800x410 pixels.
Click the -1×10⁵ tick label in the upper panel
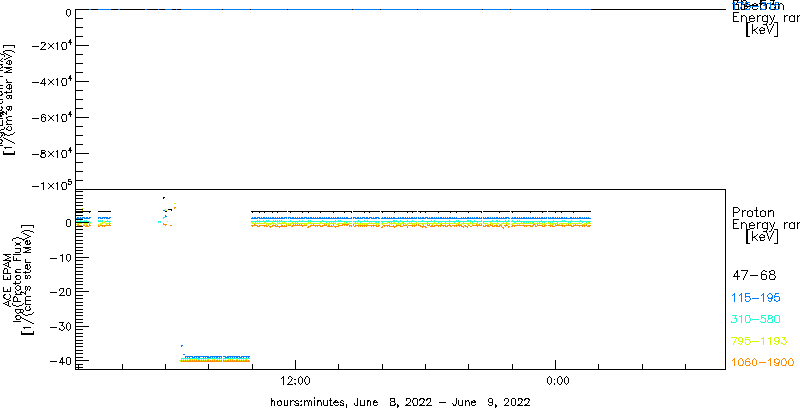51,185
